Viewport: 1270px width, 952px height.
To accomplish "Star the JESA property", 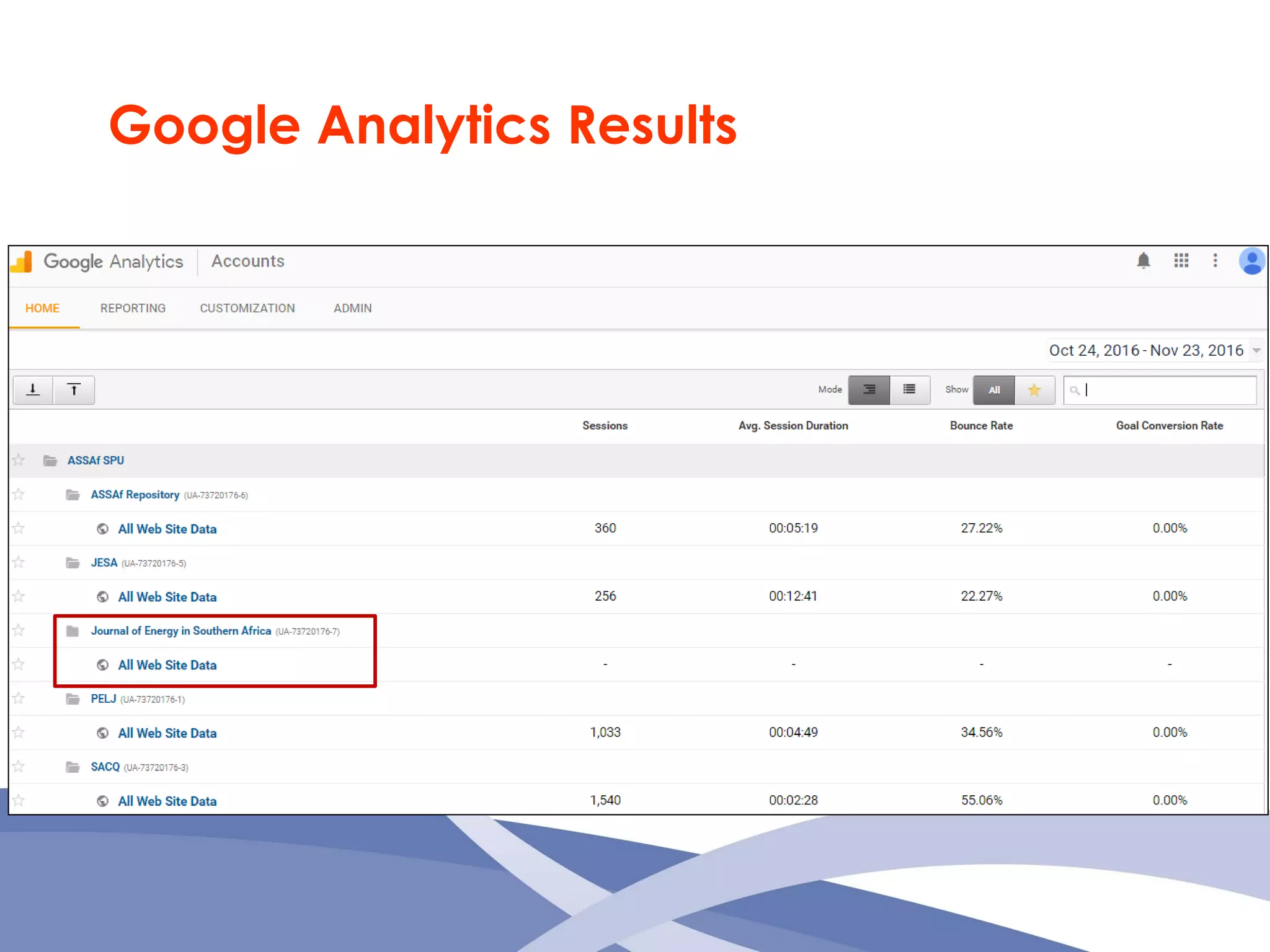I will coord(19,563).
